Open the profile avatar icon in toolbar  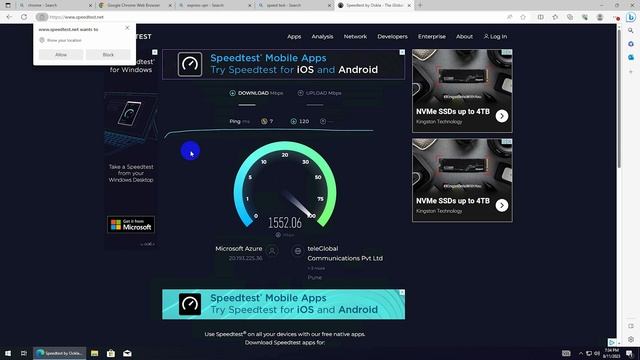click(x=600, y=17)
